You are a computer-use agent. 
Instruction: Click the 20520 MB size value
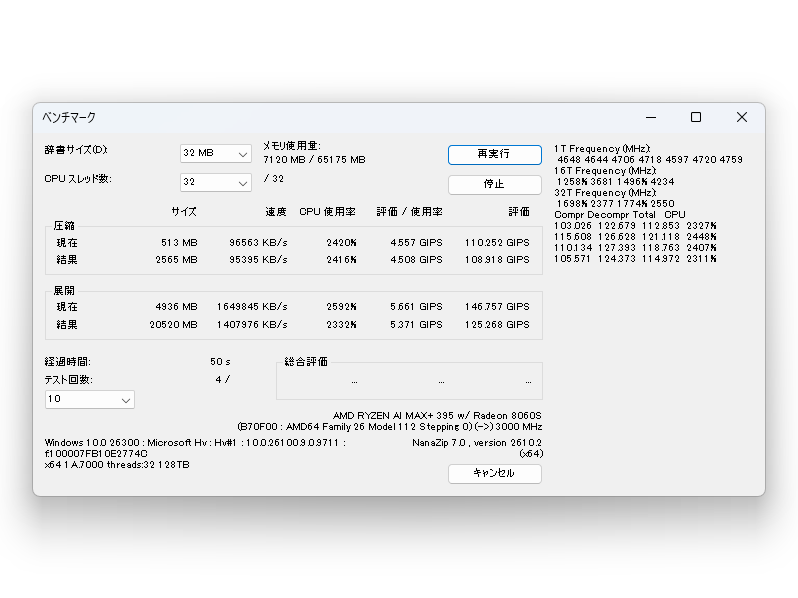(173, 325)
